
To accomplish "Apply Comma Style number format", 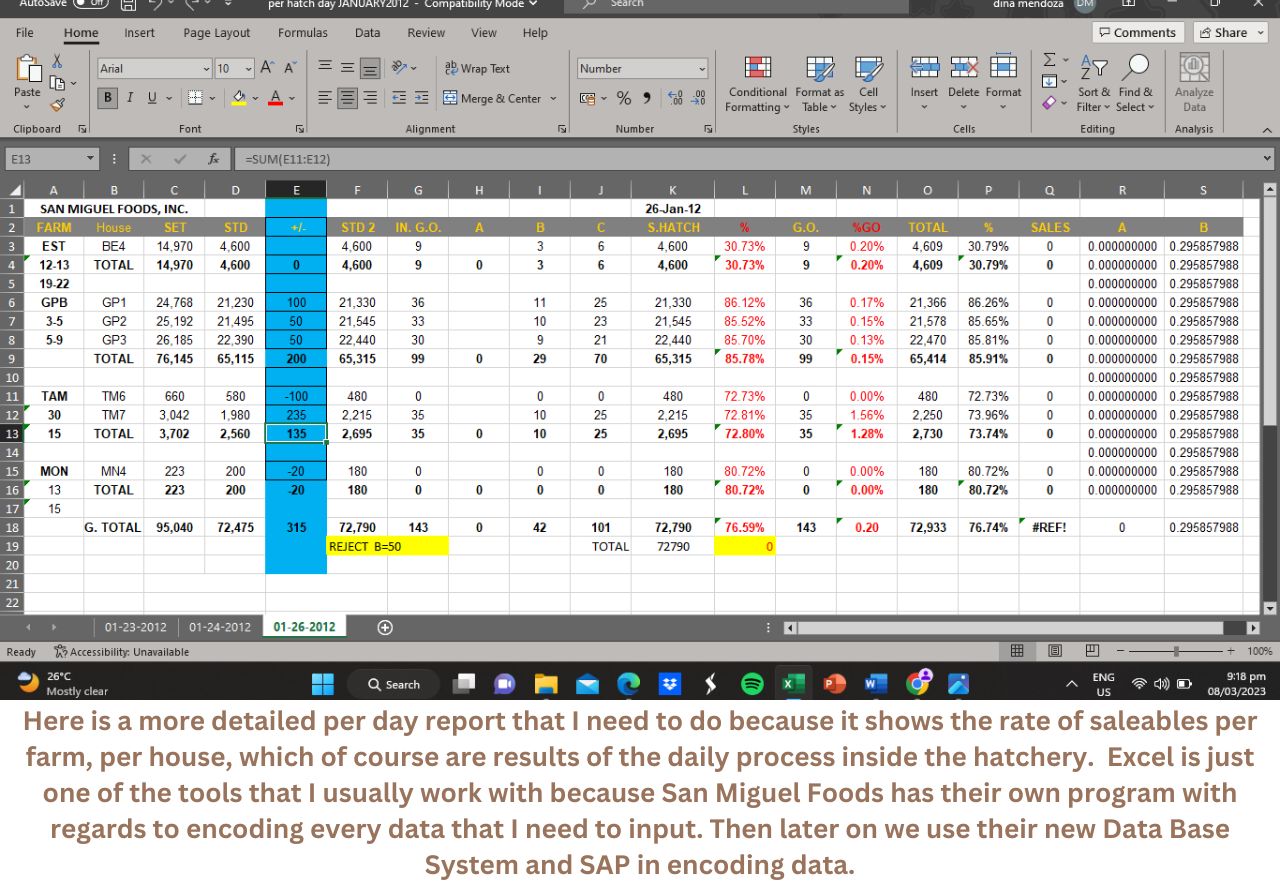I will tap(646, 98).
